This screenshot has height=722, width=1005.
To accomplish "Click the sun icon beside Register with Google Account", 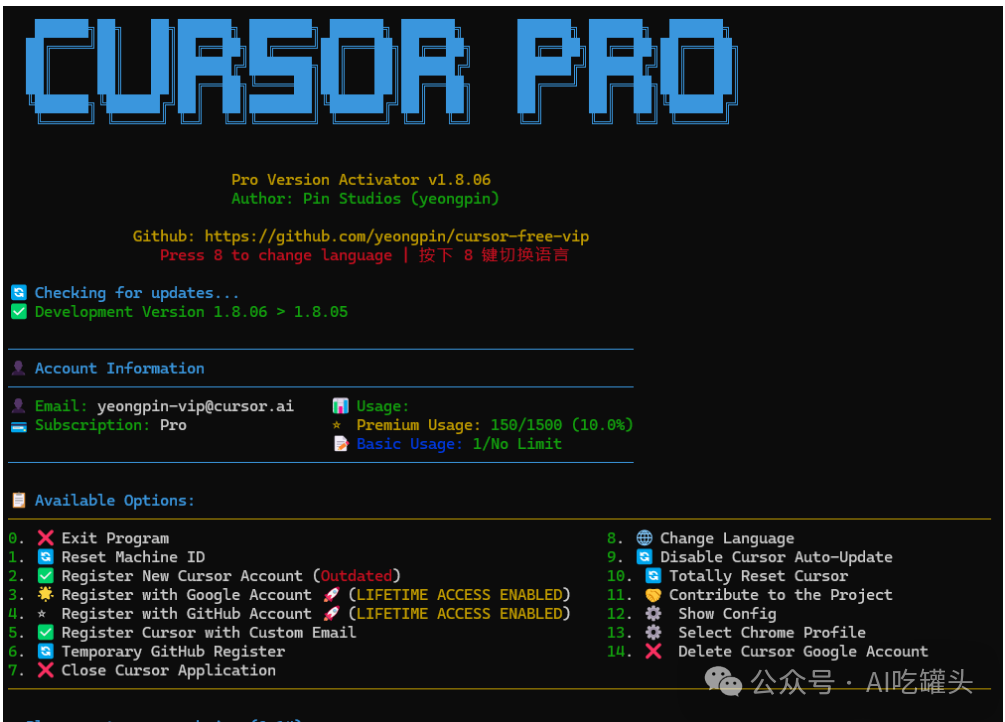I will pos(46,594).
